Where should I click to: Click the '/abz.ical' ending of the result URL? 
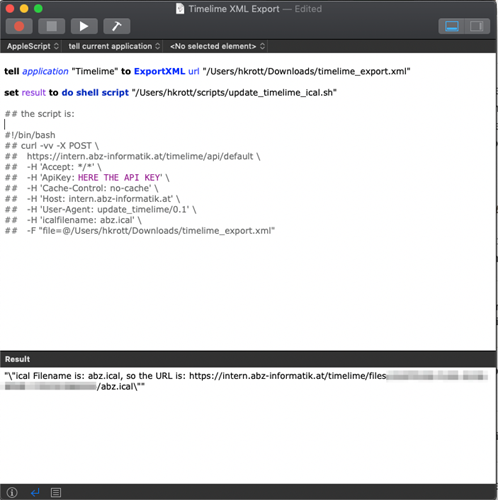click(117, 387)
